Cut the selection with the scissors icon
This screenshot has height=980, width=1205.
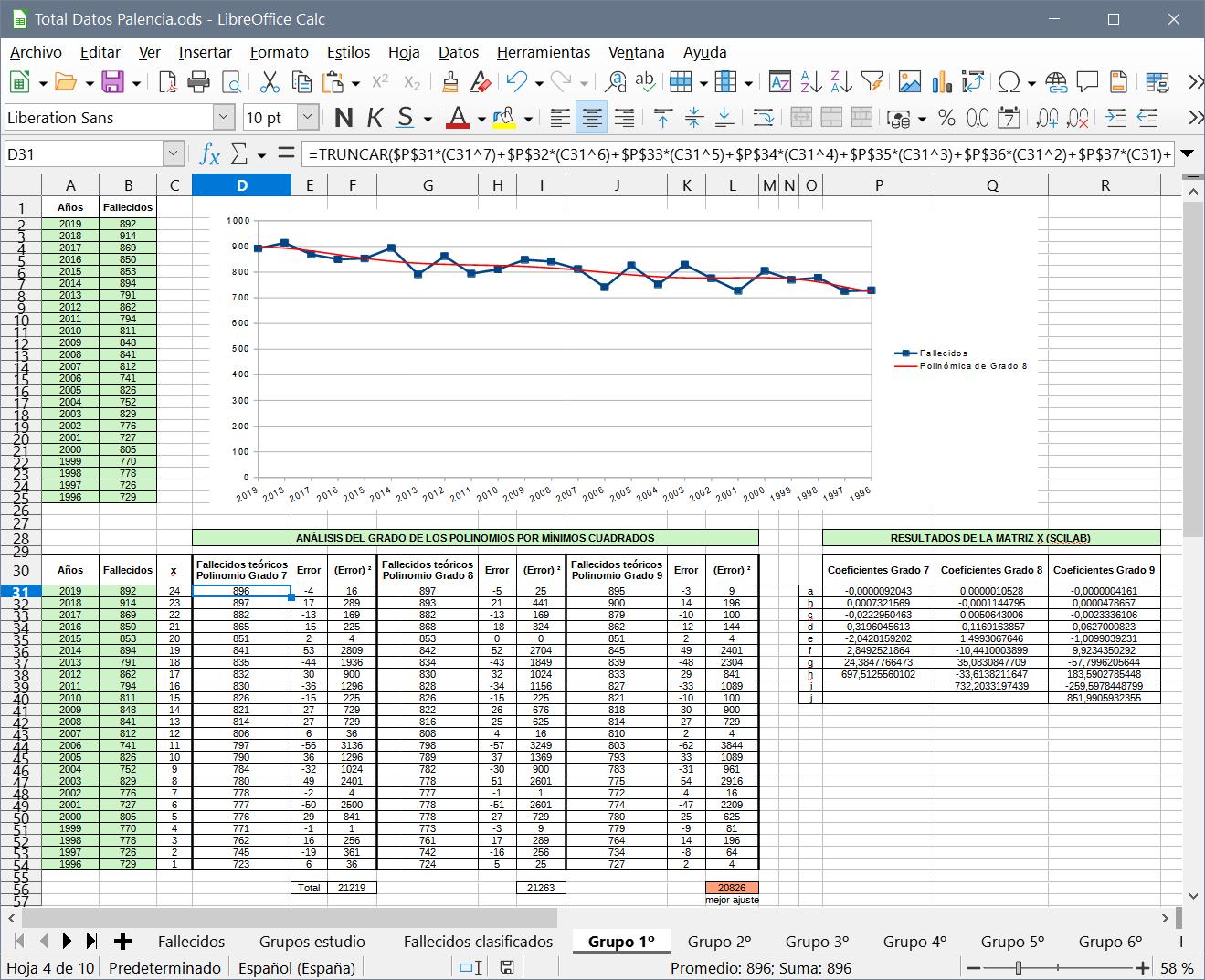pos(270,83)
